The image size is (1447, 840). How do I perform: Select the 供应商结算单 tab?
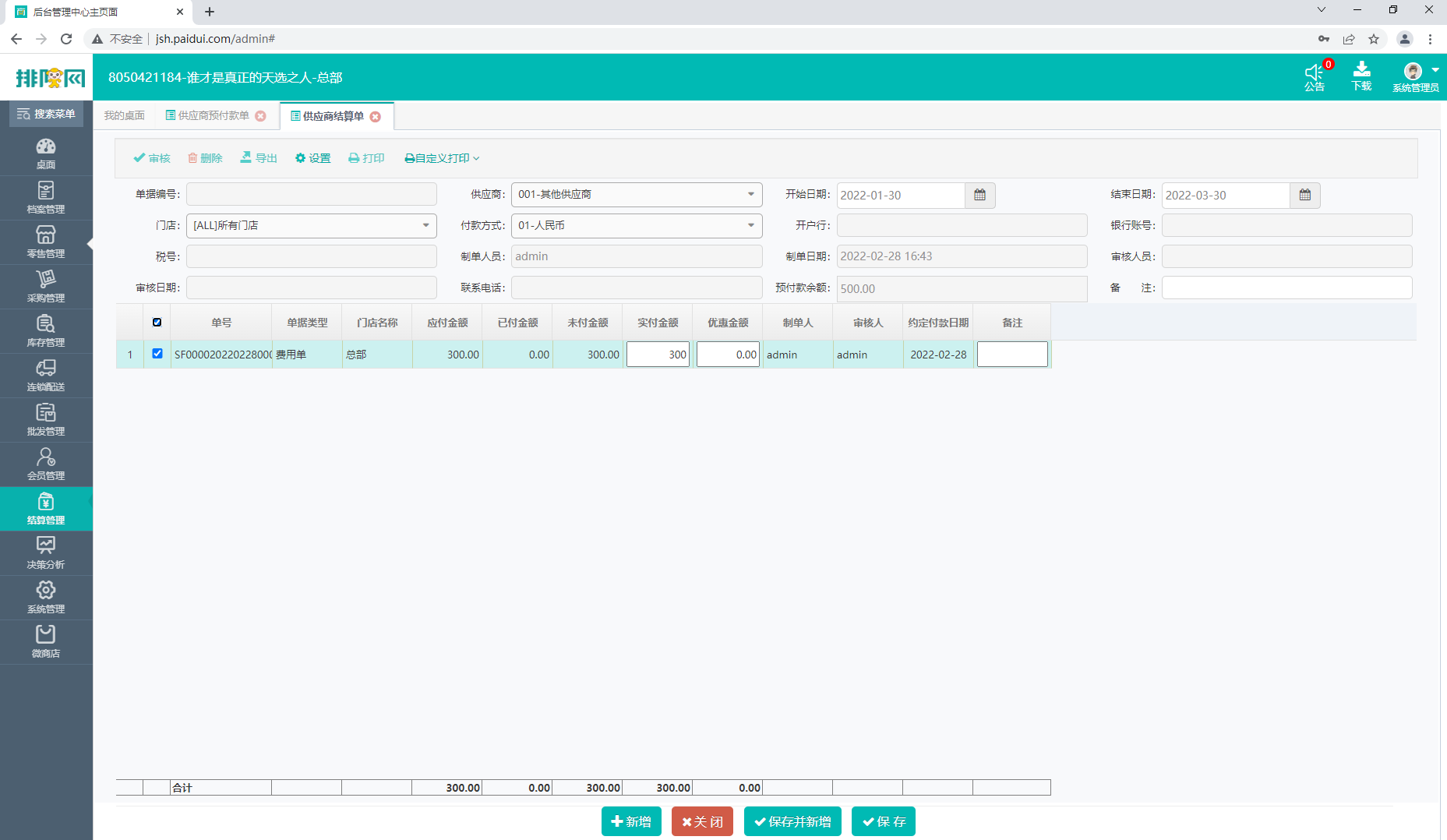333,116
